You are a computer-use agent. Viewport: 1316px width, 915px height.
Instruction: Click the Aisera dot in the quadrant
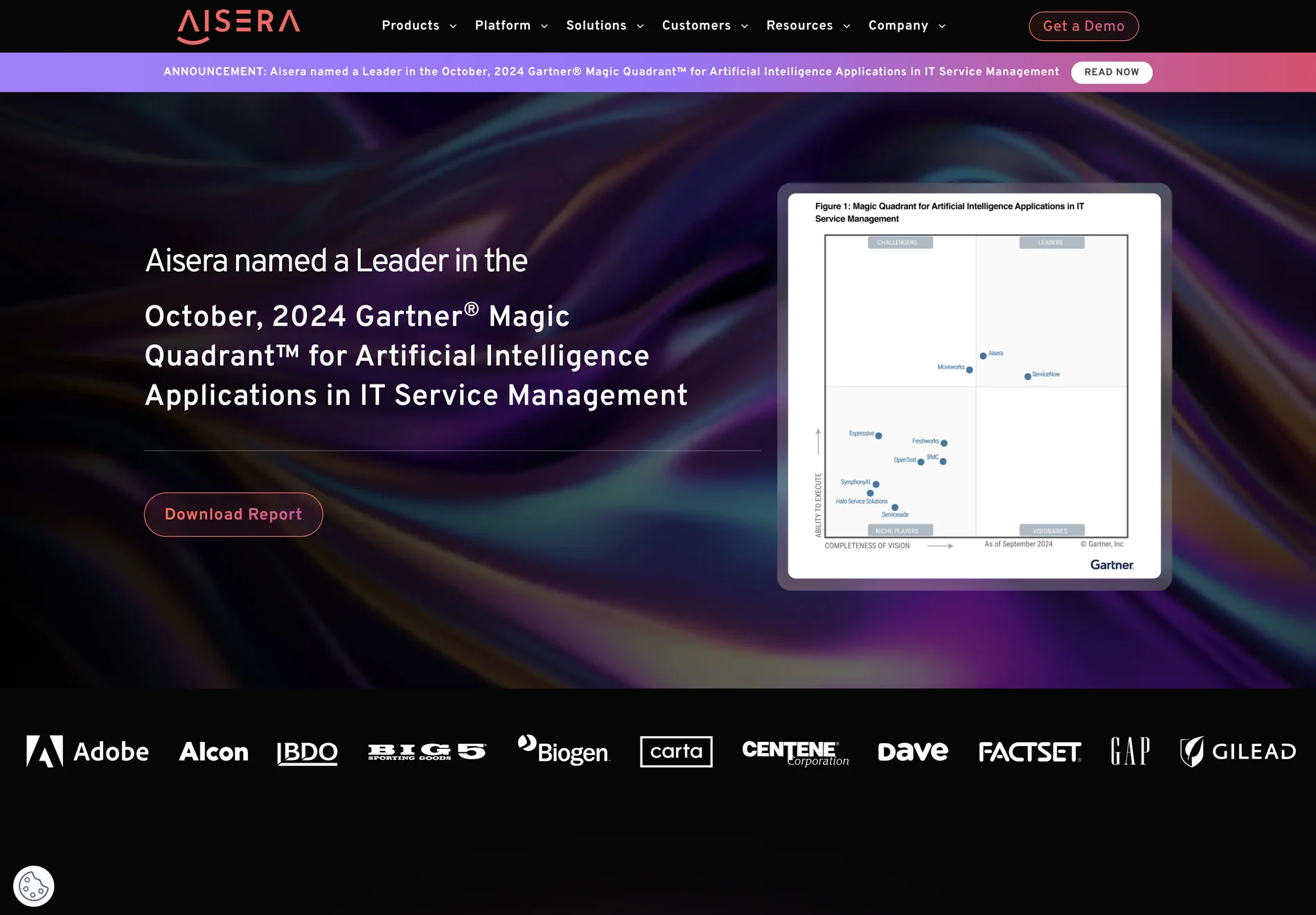(x=983, y=356)
